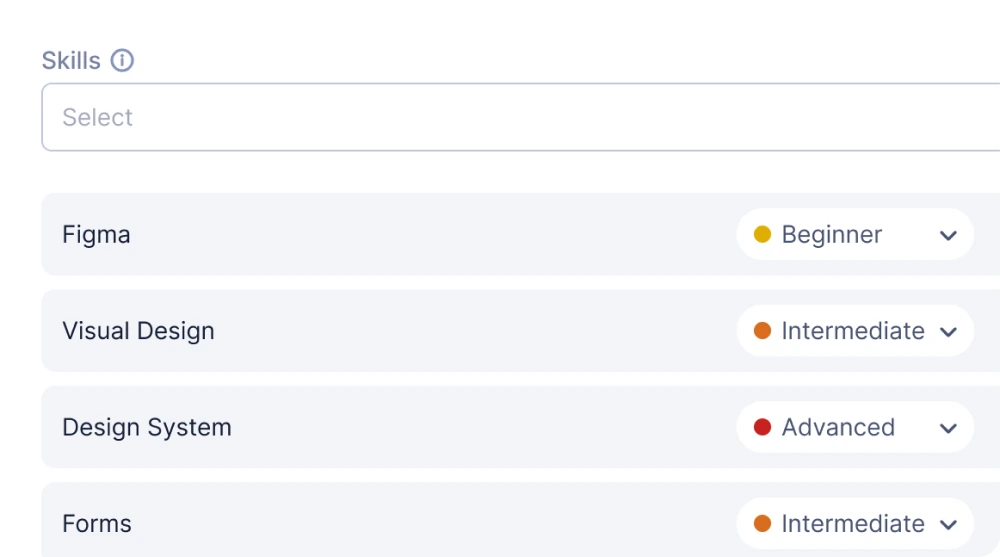Image resolution: width=1000 pixels, height=557 pixels.
Task: Click the Forms skill label
Action: 97,523
